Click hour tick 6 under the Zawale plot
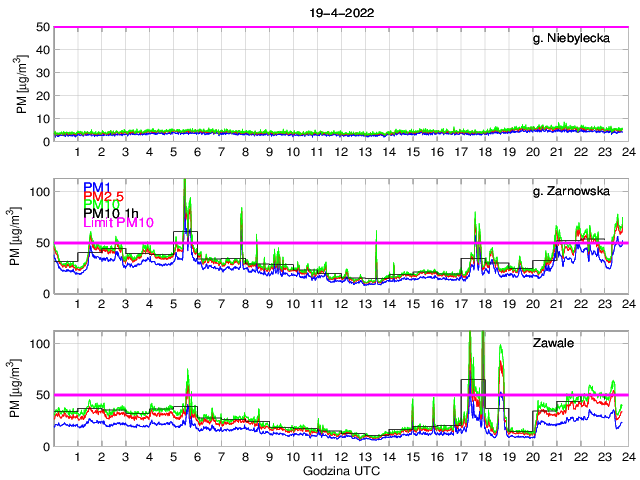This screenshot has height=480, width=640. (x=197, y=457)
